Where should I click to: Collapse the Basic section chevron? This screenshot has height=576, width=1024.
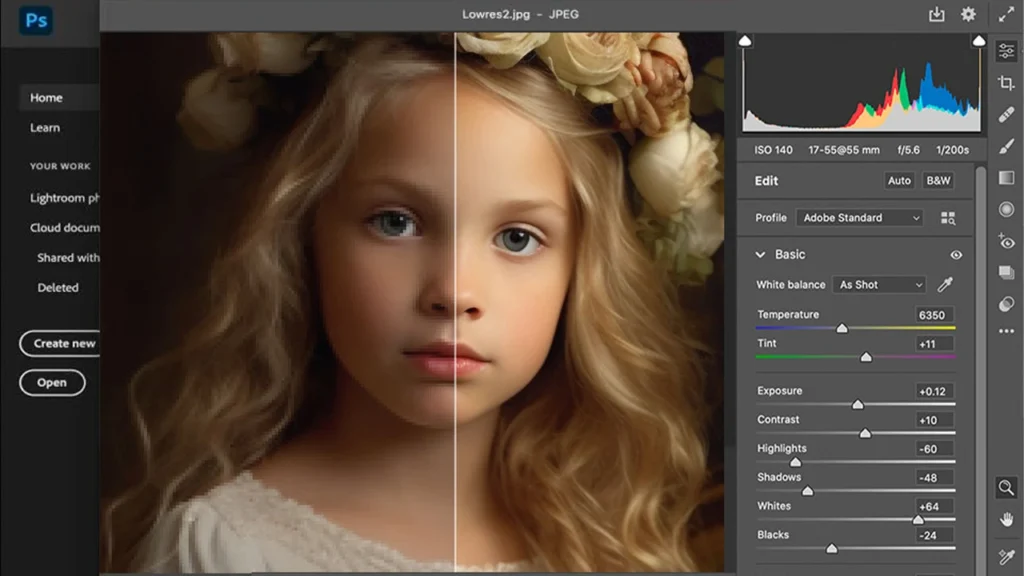(760, 255)
